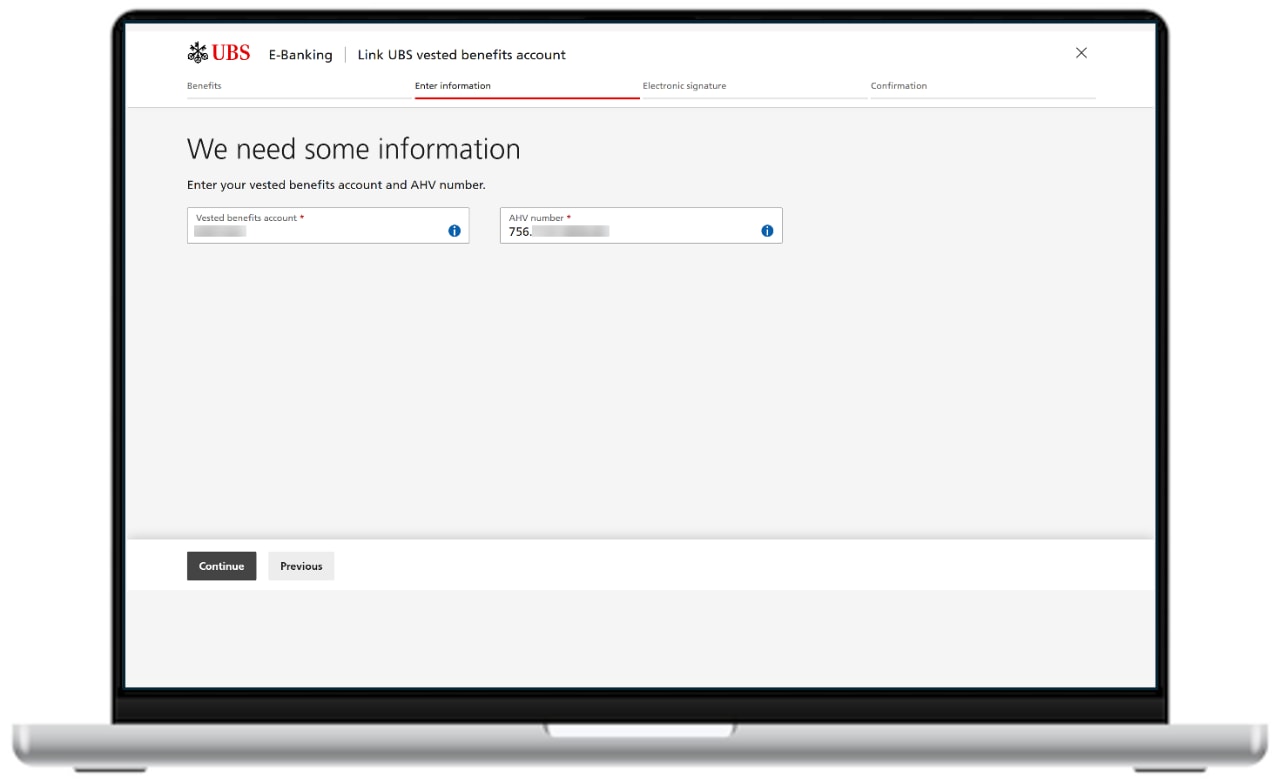The image size is (1280, 784).
Task: Close the link account dialog
Action: coord(1081,53)
